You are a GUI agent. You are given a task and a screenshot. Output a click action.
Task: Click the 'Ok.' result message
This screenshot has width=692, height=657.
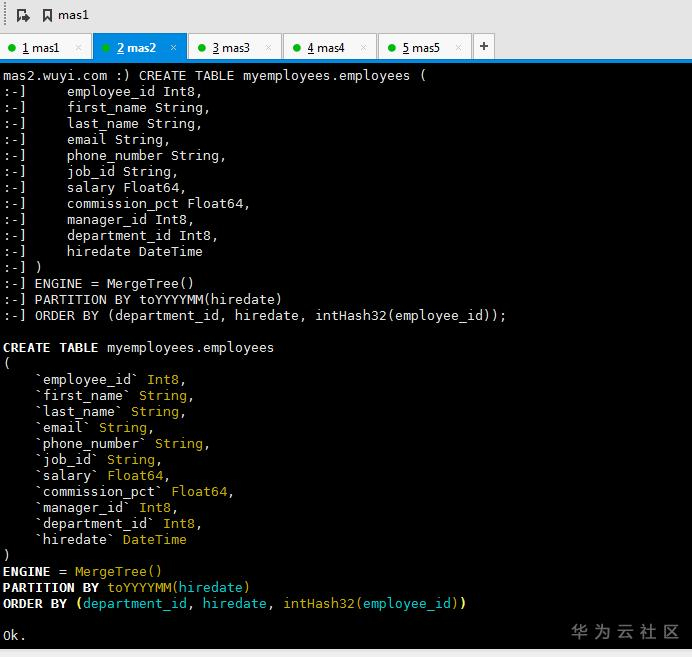(14, 635)
